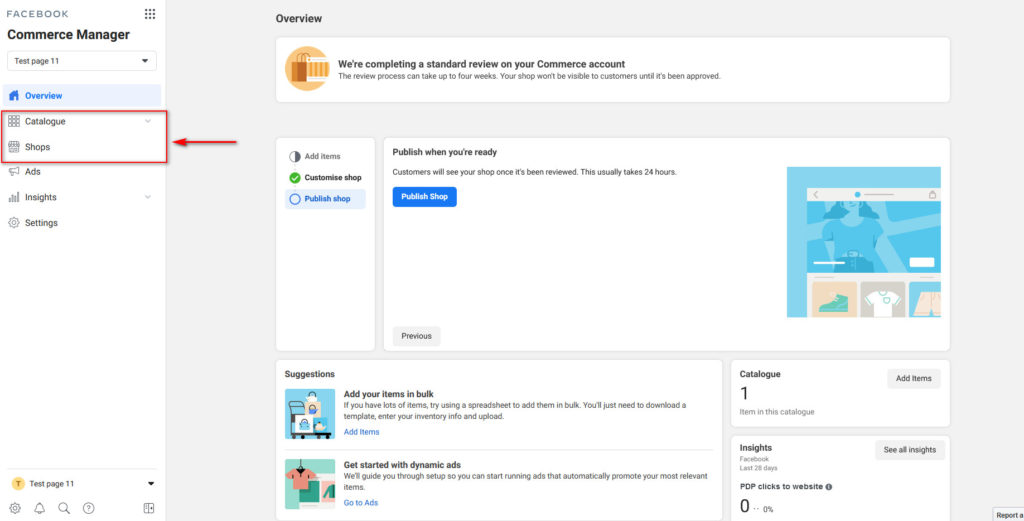
Task: Follow the Add Items link in Suggestions
Action: (x=361, y=432)
